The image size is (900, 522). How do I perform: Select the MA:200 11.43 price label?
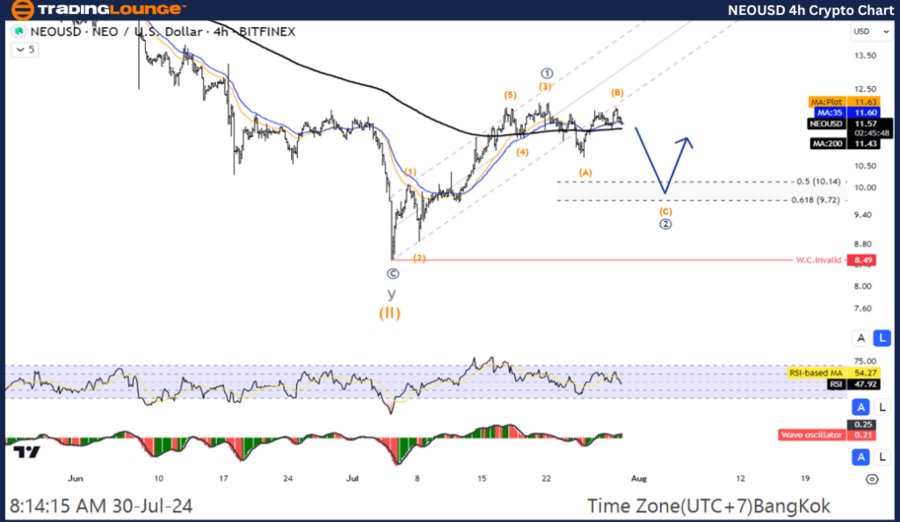844,144
